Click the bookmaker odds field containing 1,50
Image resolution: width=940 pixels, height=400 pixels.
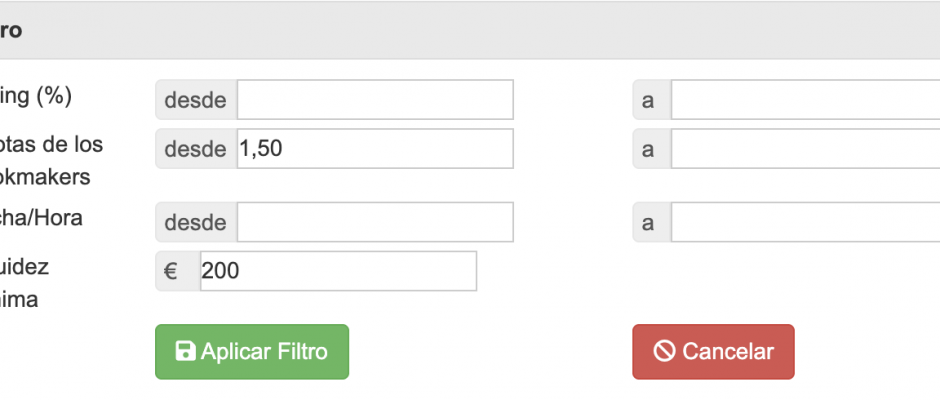(x=375, y=149)
